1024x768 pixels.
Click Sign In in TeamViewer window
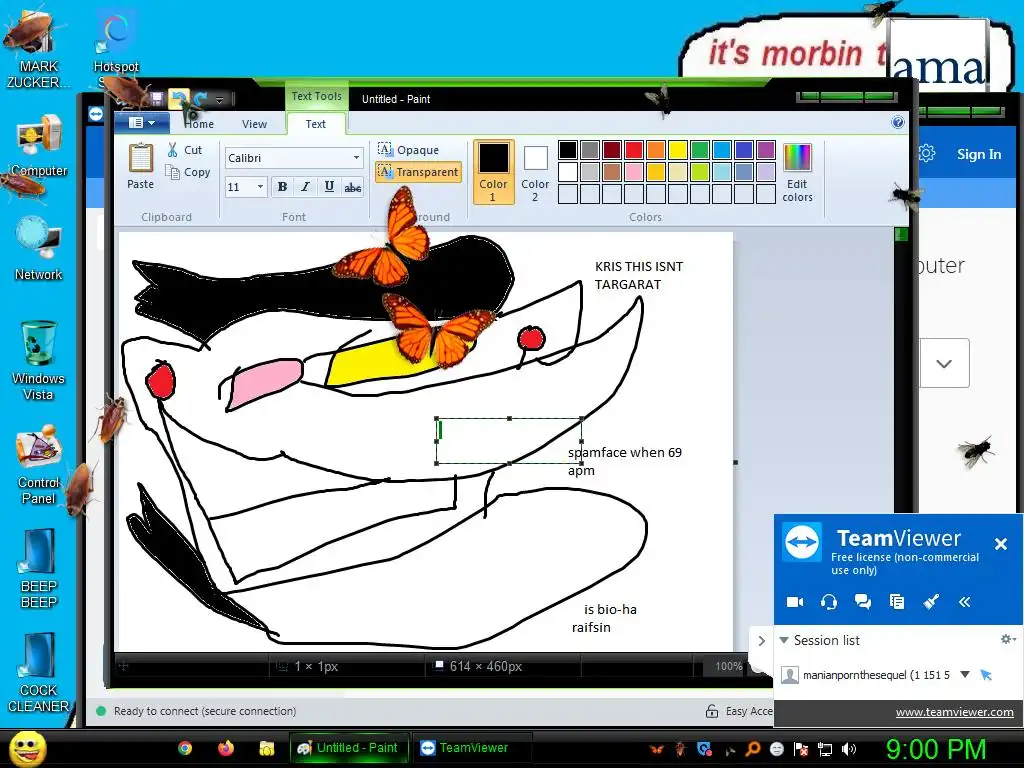tap(979, 154)
